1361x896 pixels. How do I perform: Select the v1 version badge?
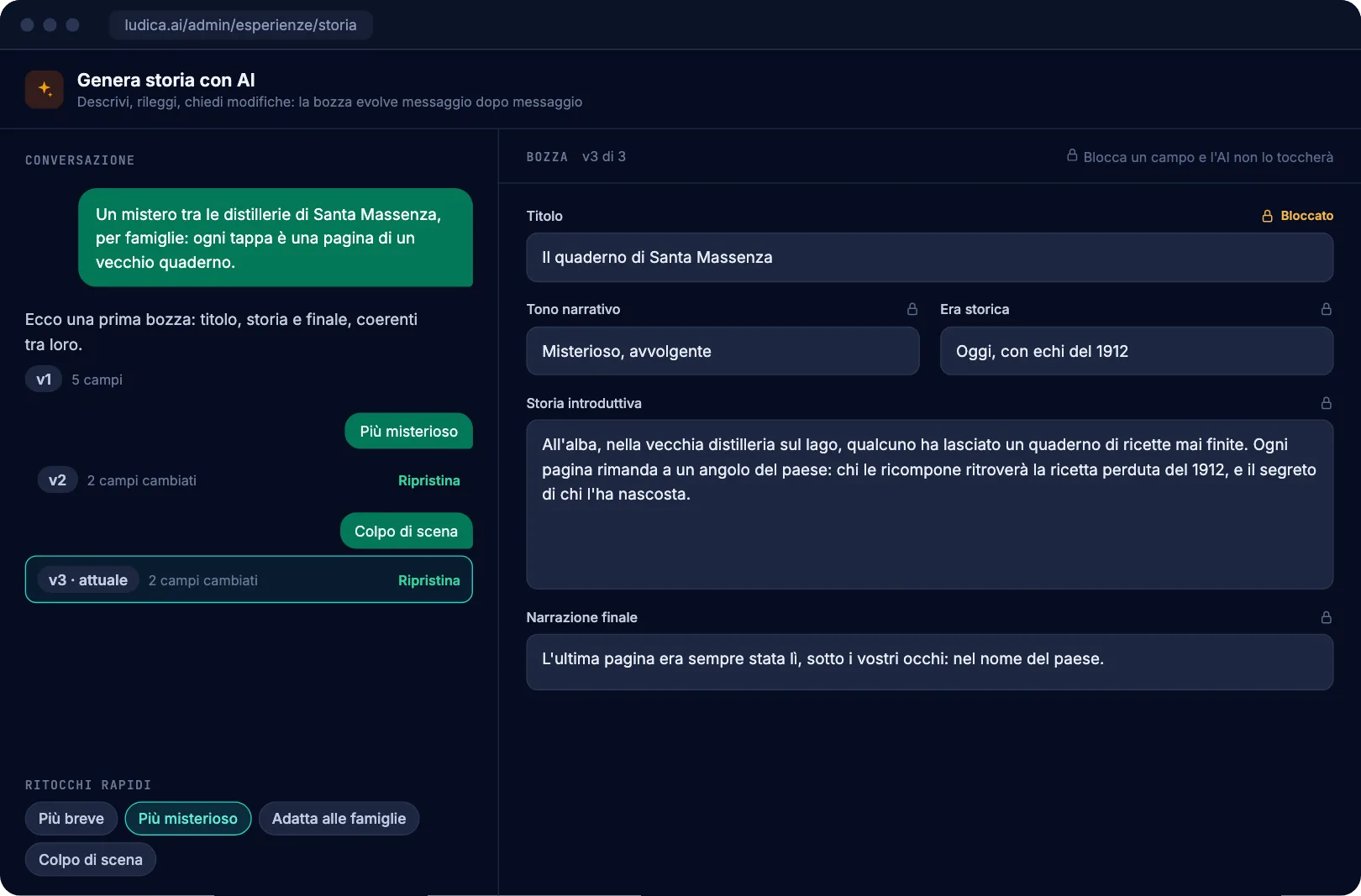click(x=44, y=380)
